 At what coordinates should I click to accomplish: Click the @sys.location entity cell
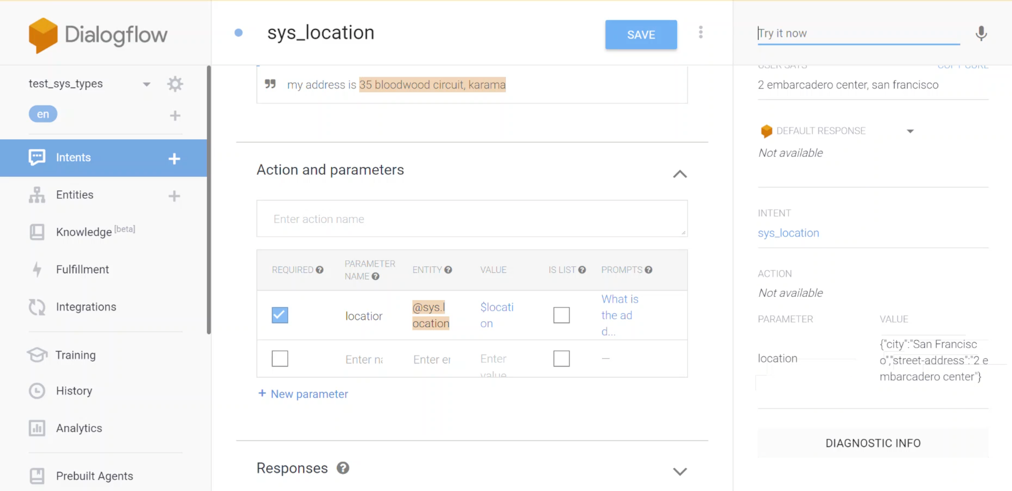(430, 315)
